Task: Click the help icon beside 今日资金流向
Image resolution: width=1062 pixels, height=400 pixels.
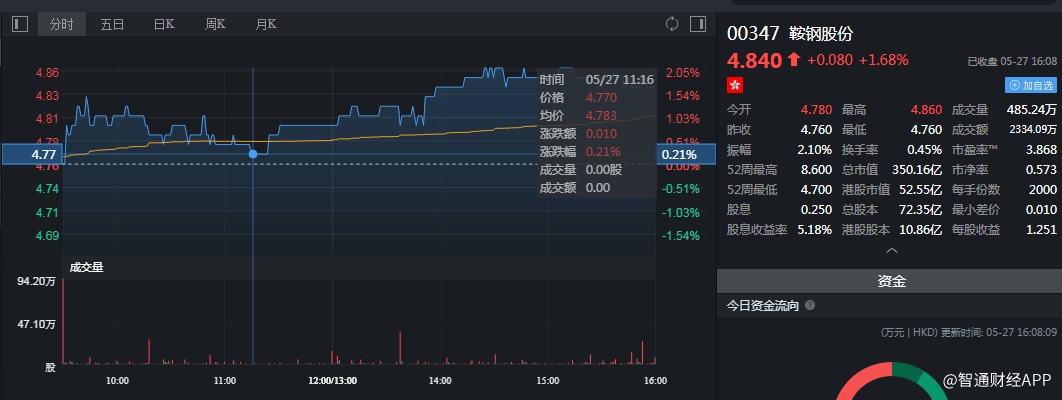Action: tap(810, 306)
